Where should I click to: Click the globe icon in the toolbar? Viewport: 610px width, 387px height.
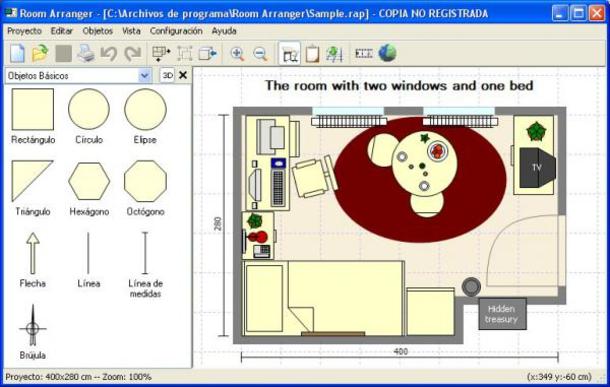387,53
